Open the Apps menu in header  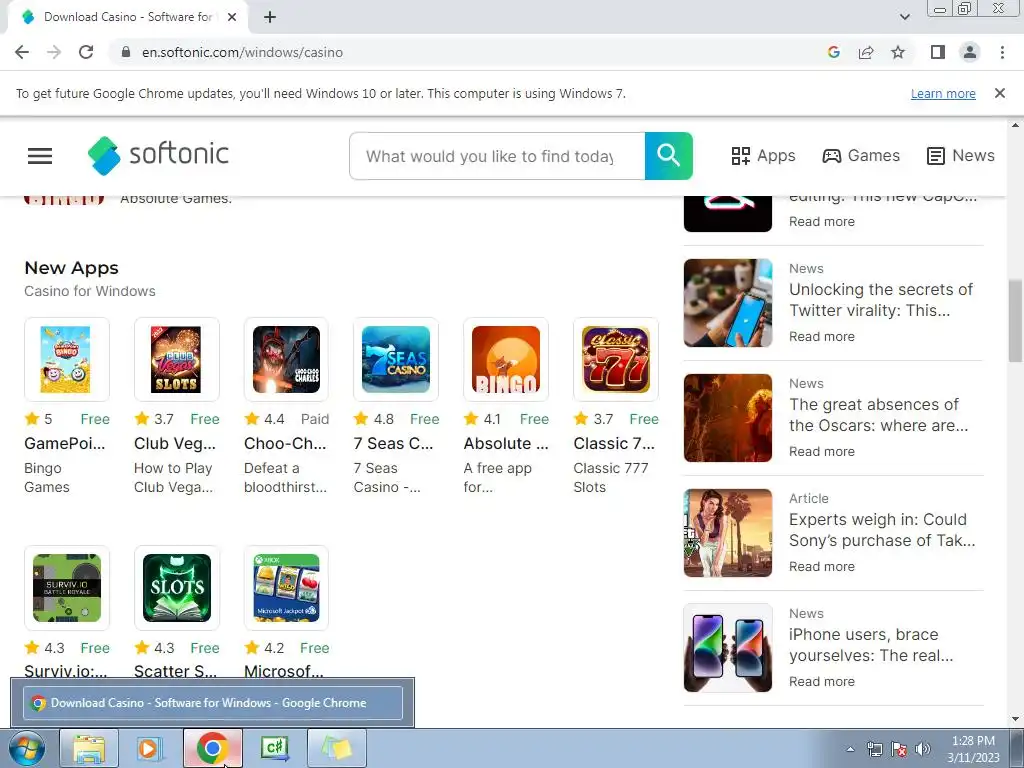click(763, 155)
